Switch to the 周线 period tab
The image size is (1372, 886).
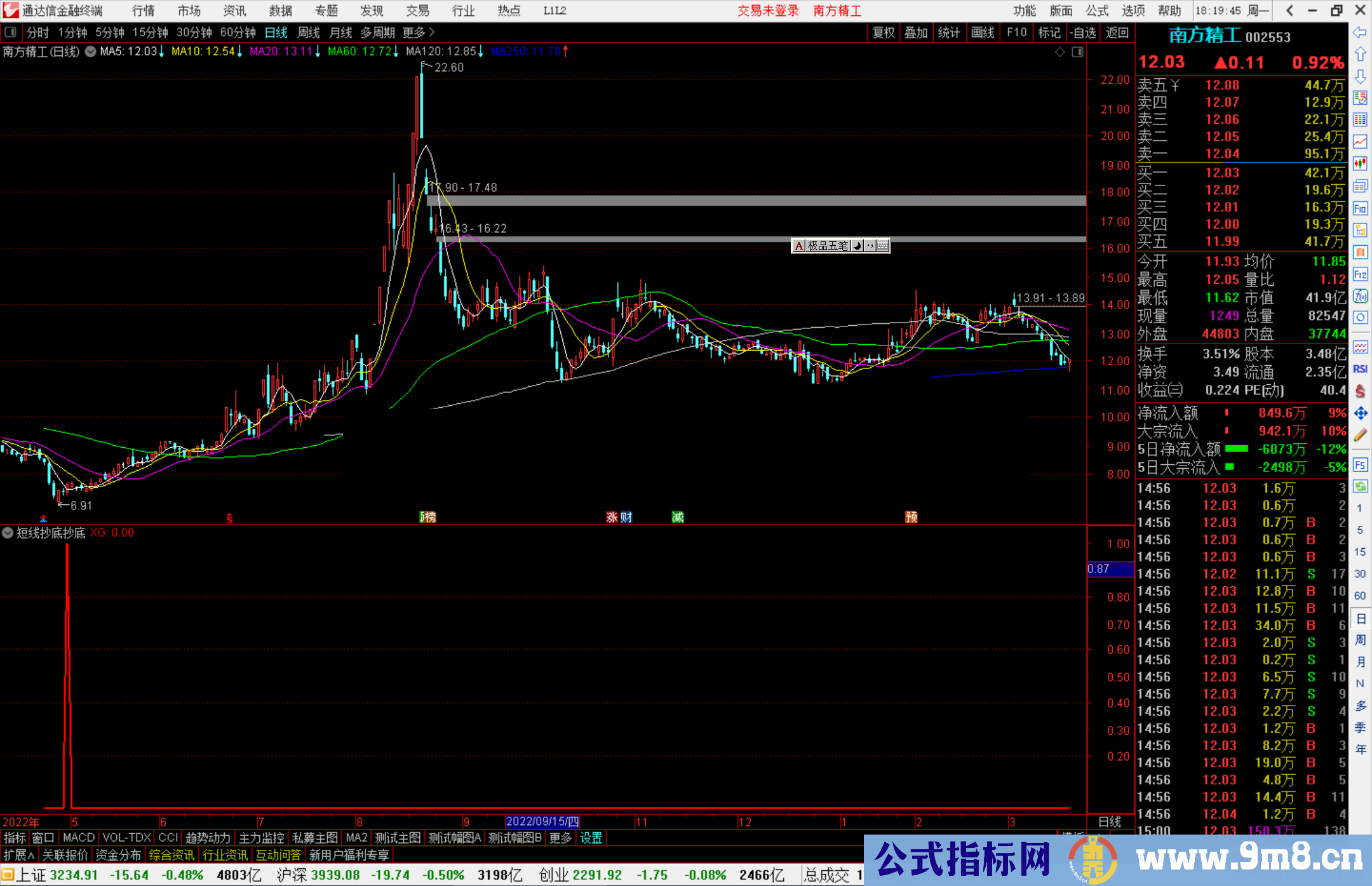[309, 32]
